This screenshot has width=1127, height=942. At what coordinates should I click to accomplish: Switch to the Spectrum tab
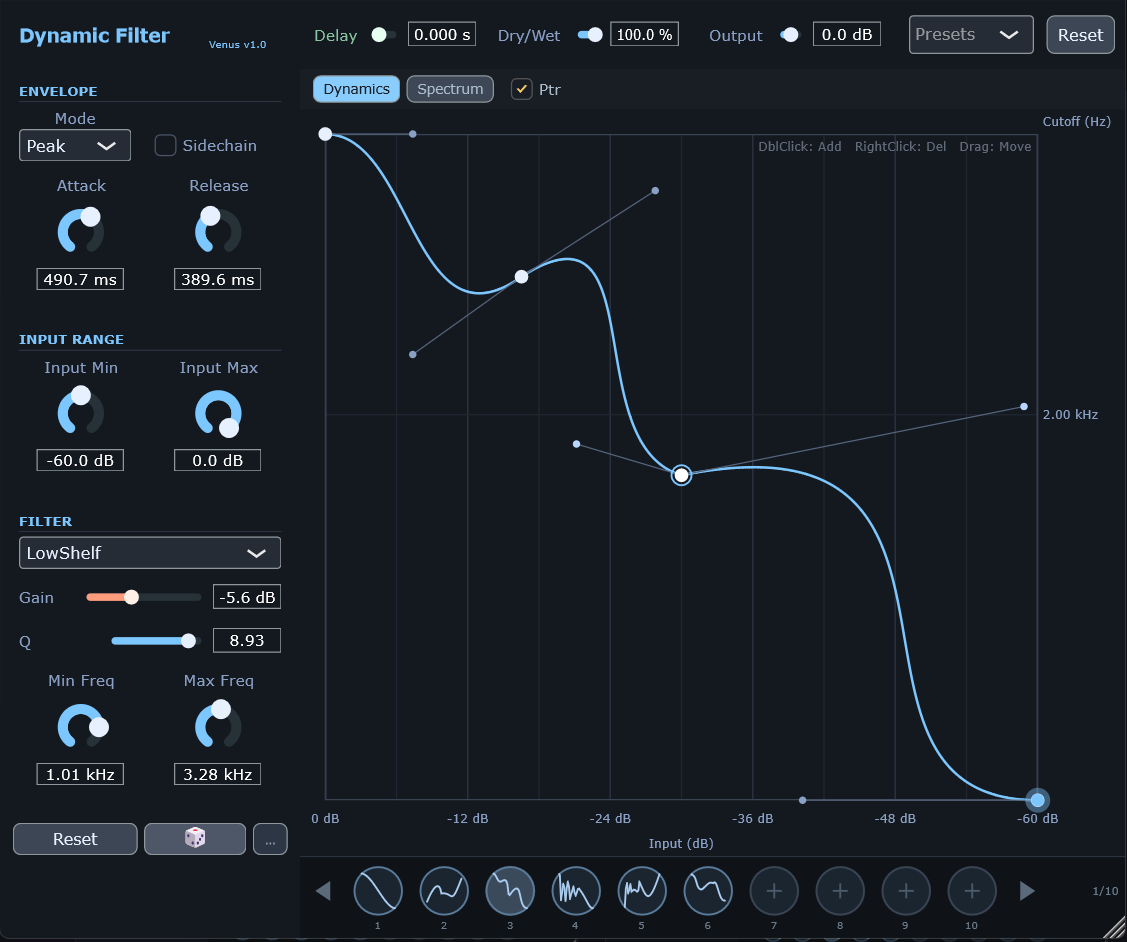tap(450, 89)
